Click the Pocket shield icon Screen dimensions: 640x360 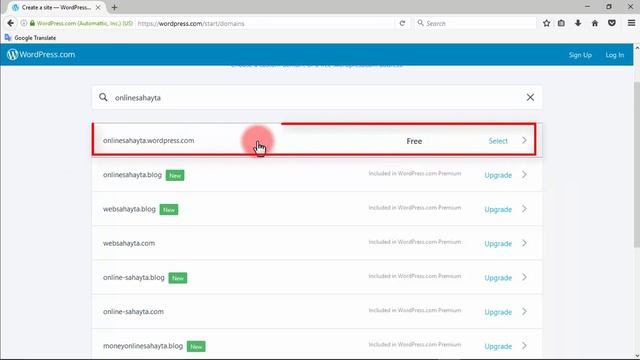pos(611,23)
